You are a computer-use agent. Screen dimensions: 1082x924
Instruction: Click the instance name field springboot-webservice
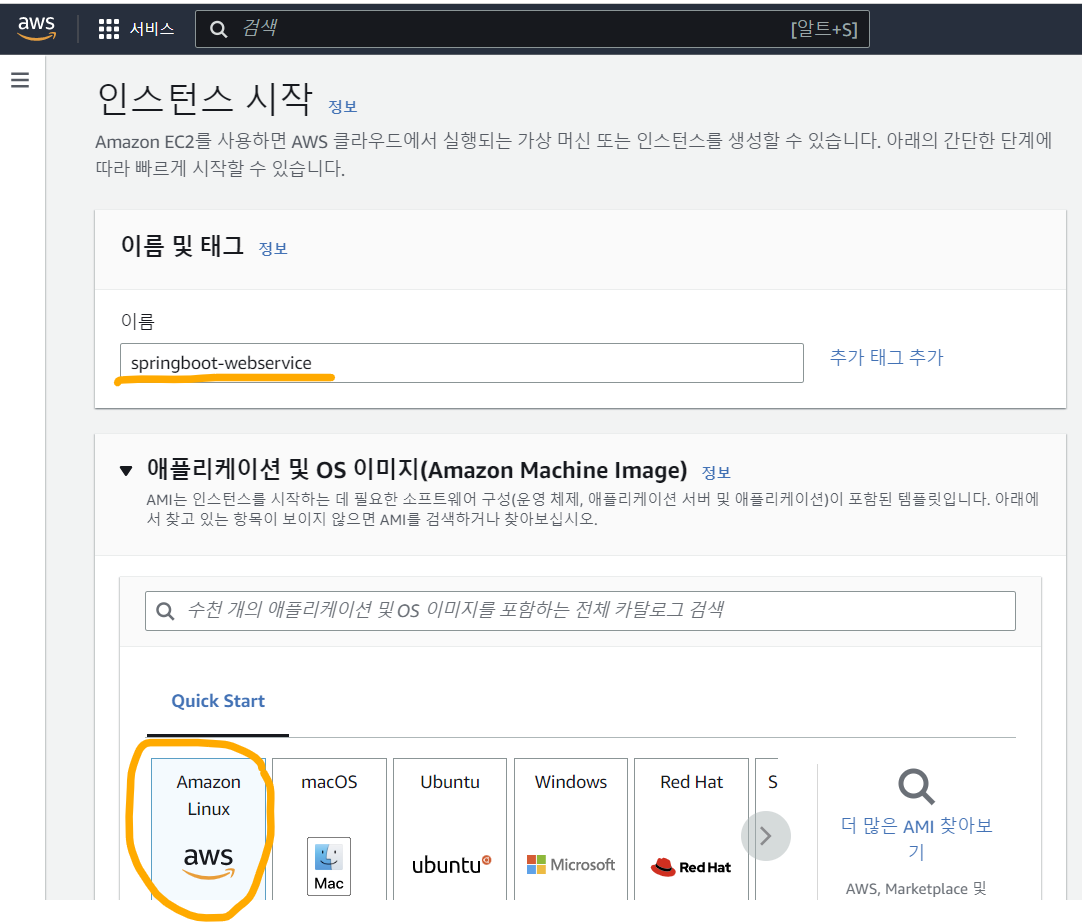point(462,363)
